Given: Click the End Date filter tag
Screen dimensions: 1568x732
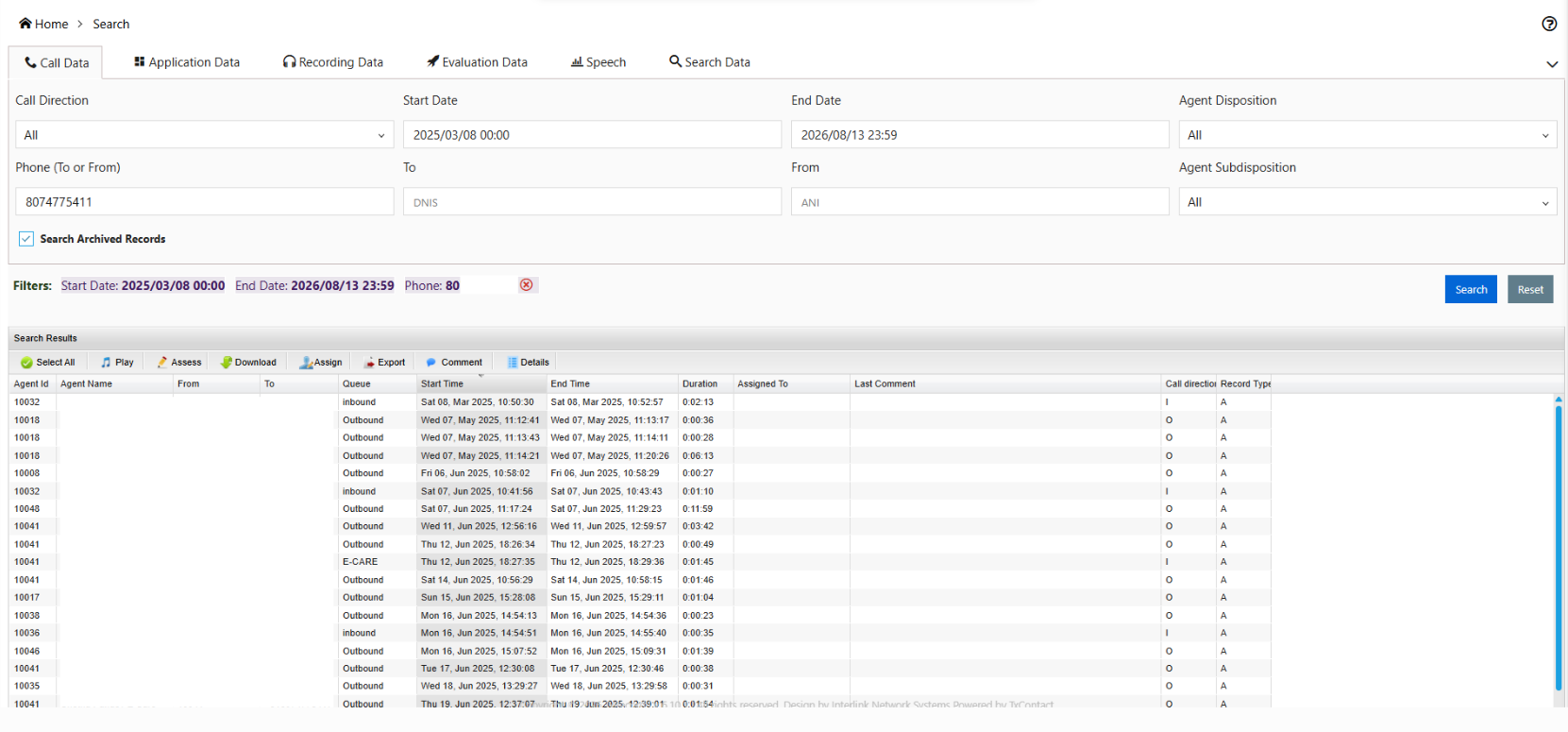Looking at the screenshot, I should pyautogui.click(x=314, y=285).
